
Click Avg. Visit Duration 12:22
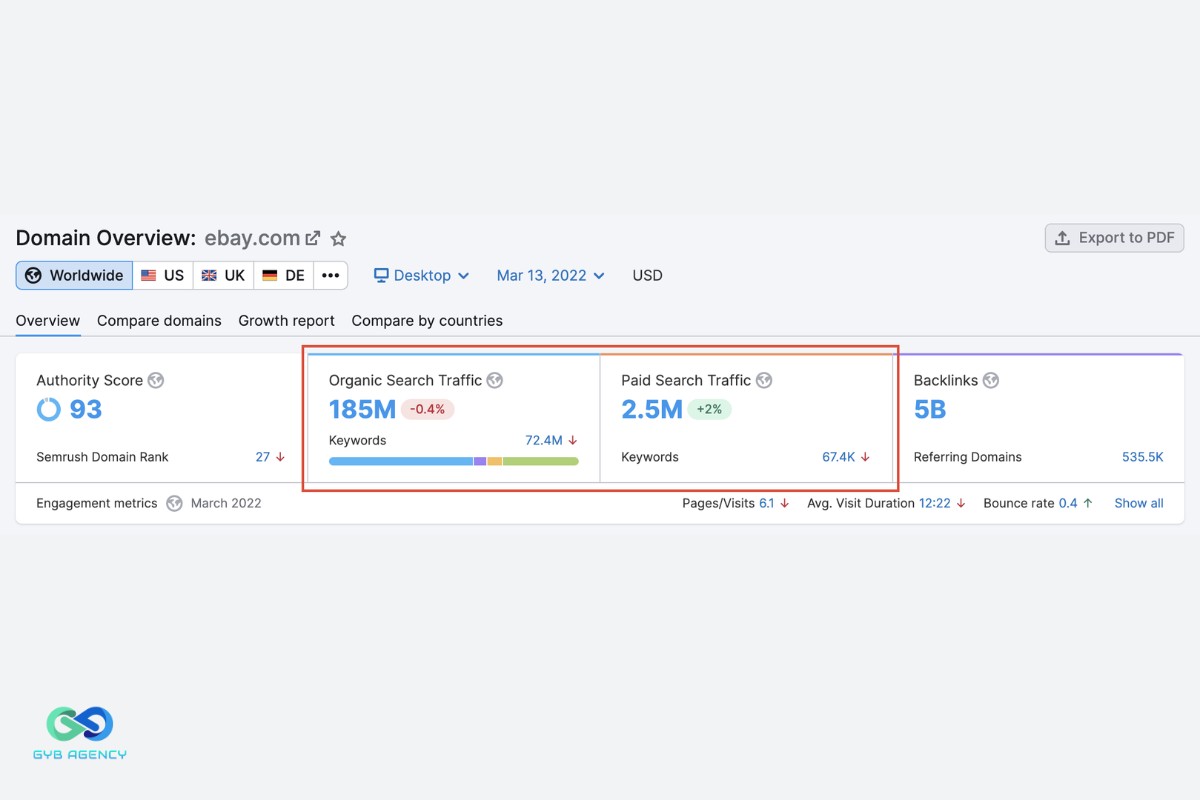pyautogui.click(x=935, y=503)
